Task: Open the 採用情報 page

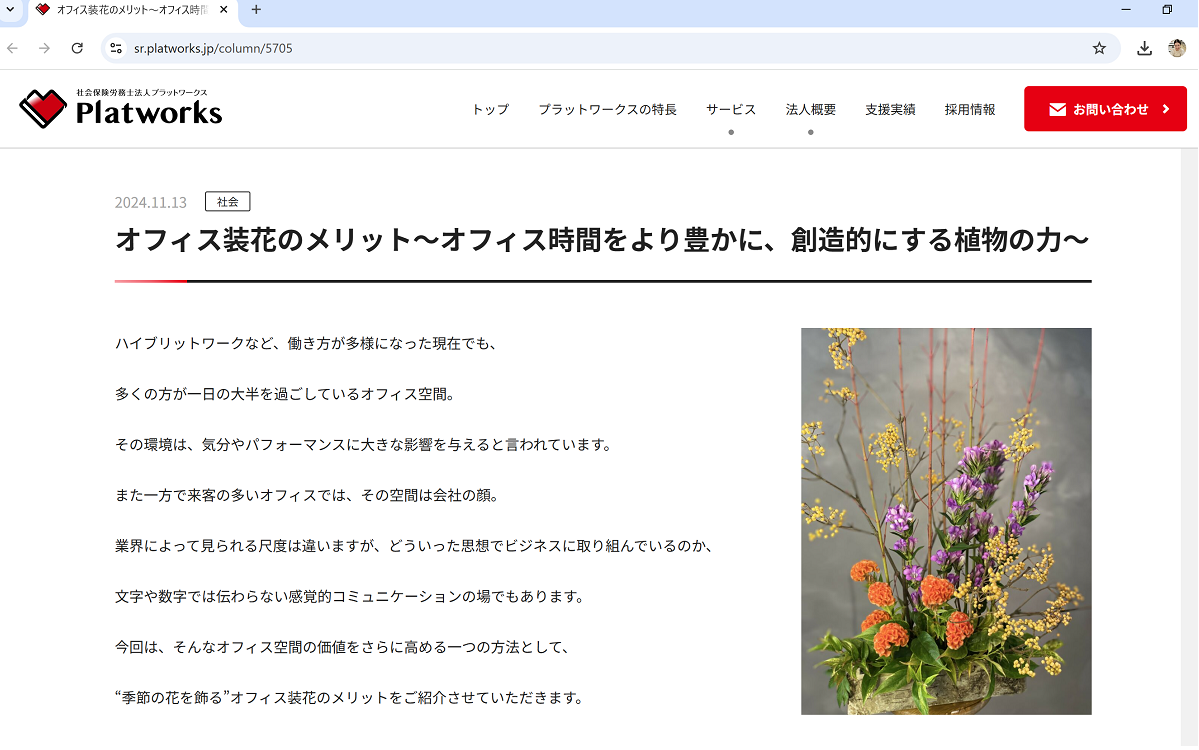Action: pos(970,109)
